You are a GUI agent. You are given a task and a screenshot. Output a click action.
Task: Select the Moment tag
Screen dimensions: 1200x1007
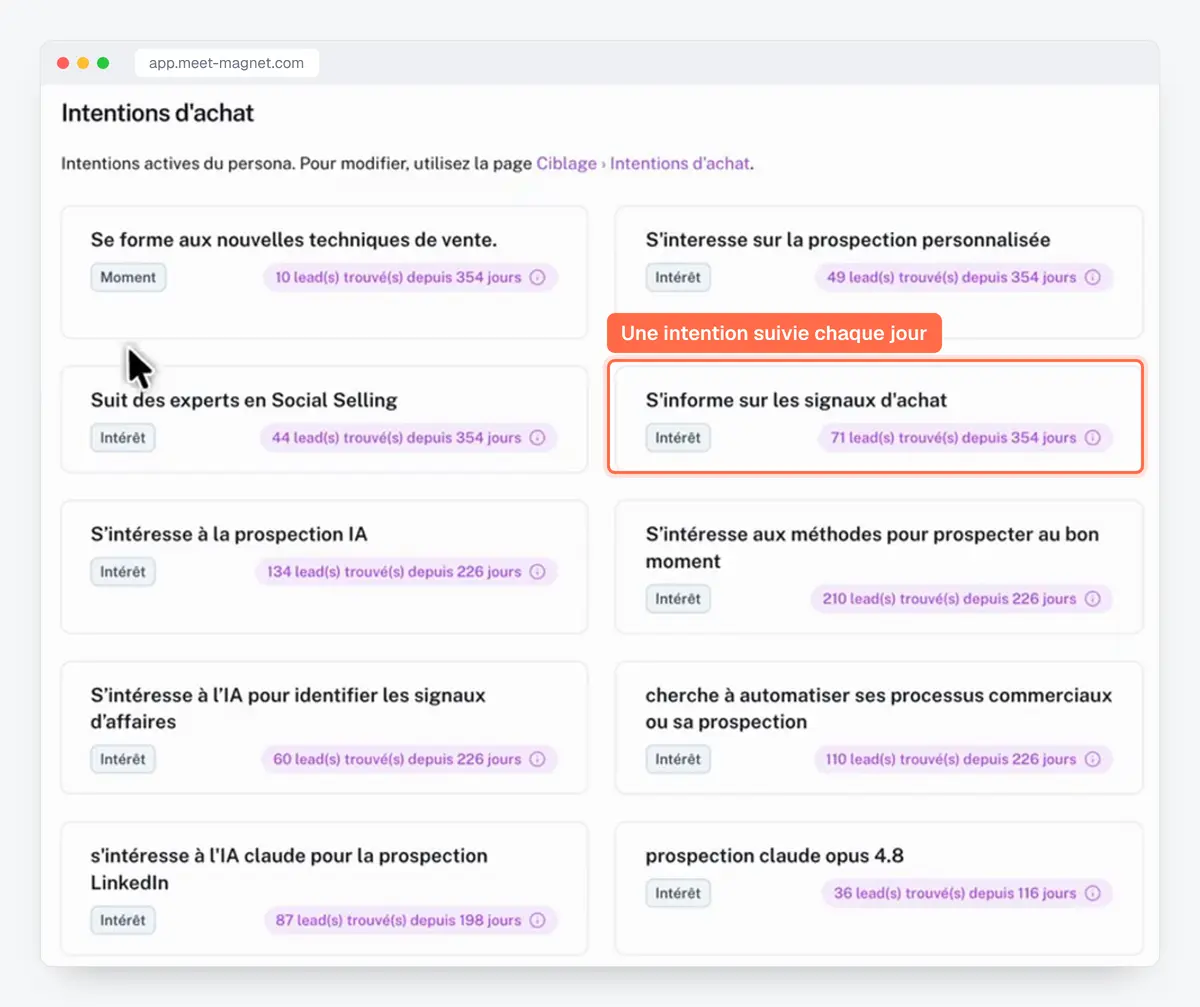coord(128,277)
